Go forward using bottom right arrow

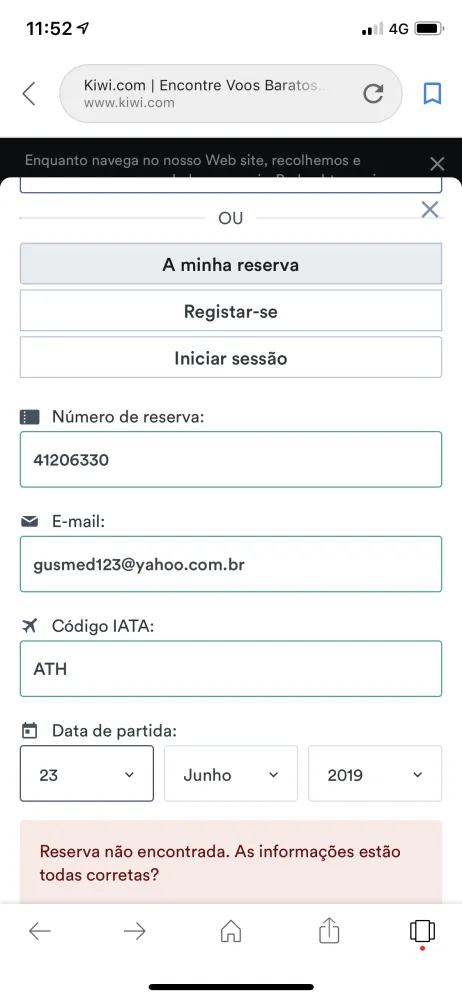click(135, 931)
